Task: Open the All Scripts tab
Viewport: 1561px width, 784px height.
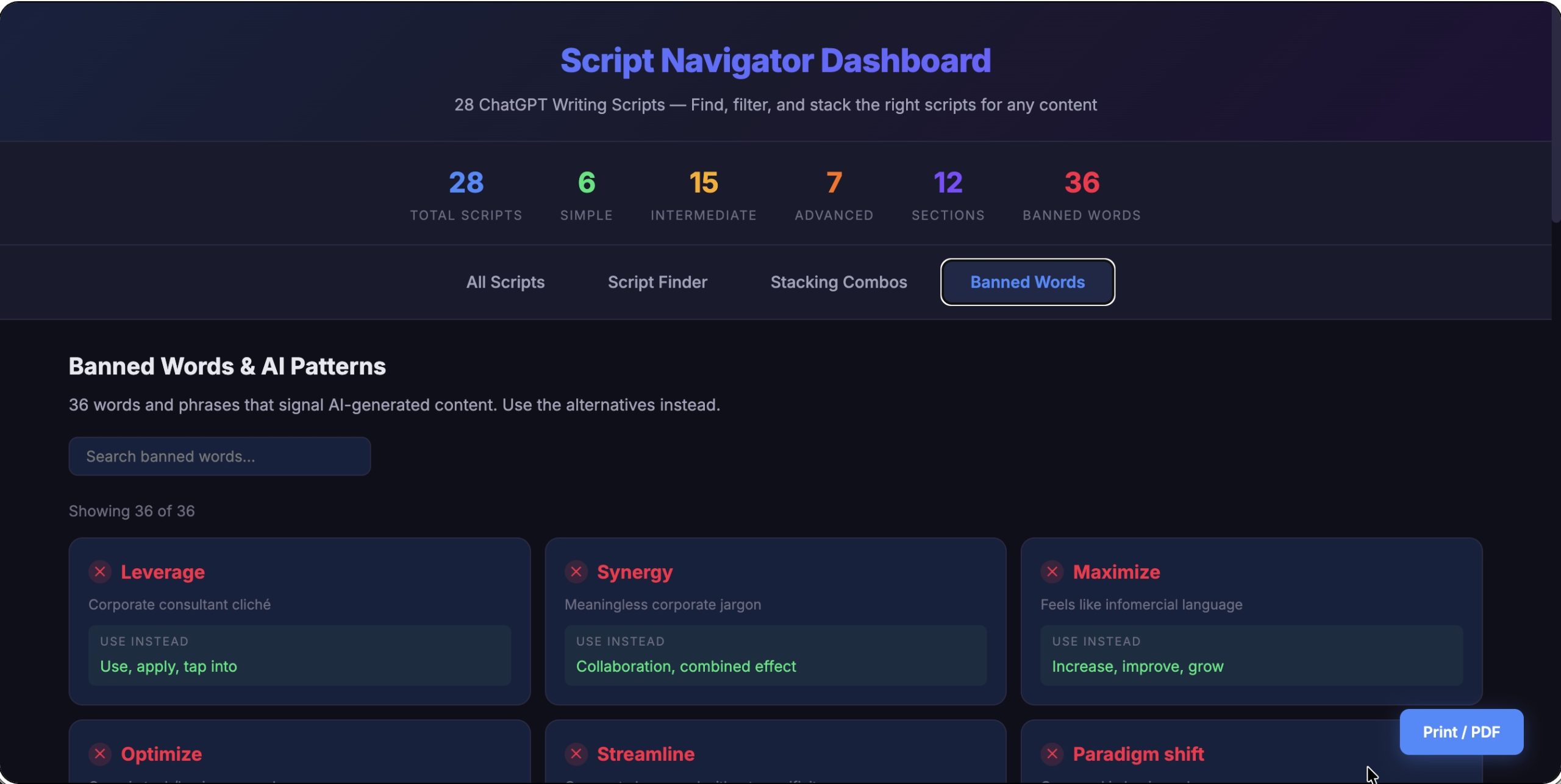Action: click(505, 282)
